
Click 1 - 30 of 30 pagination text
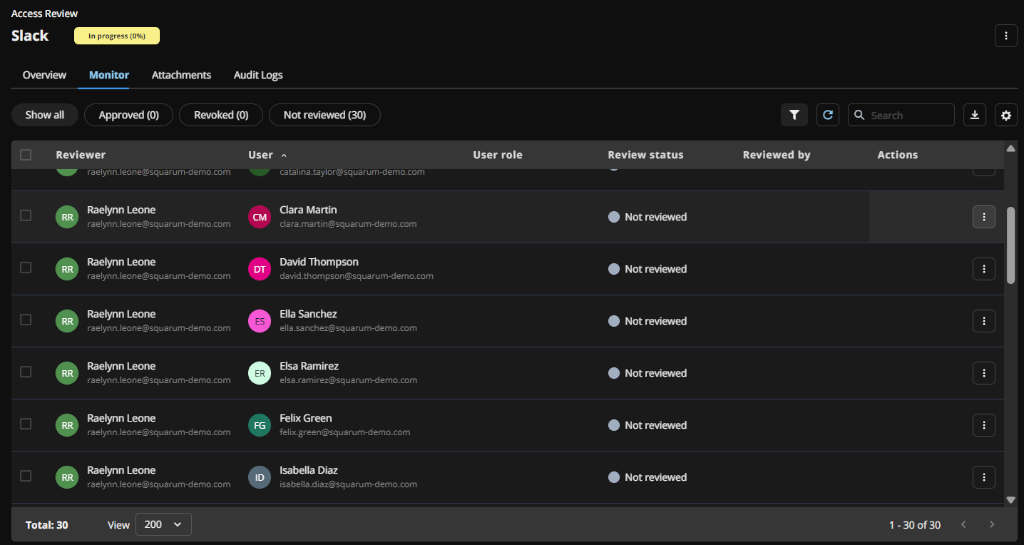point(914,525)
